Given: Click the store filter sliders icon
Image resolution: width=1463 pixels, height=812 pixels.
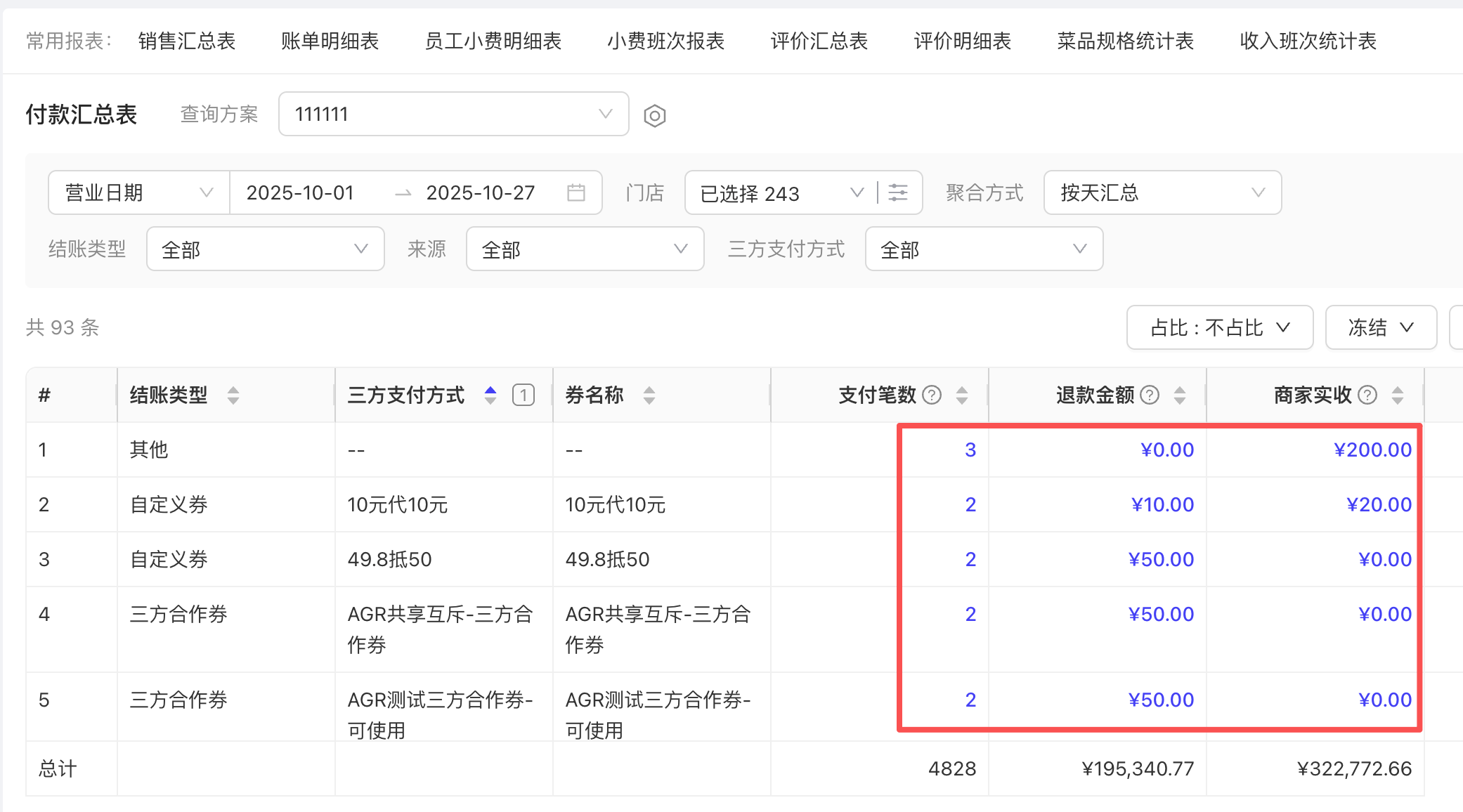Looking at the screenshot, I should click(898, 192).
